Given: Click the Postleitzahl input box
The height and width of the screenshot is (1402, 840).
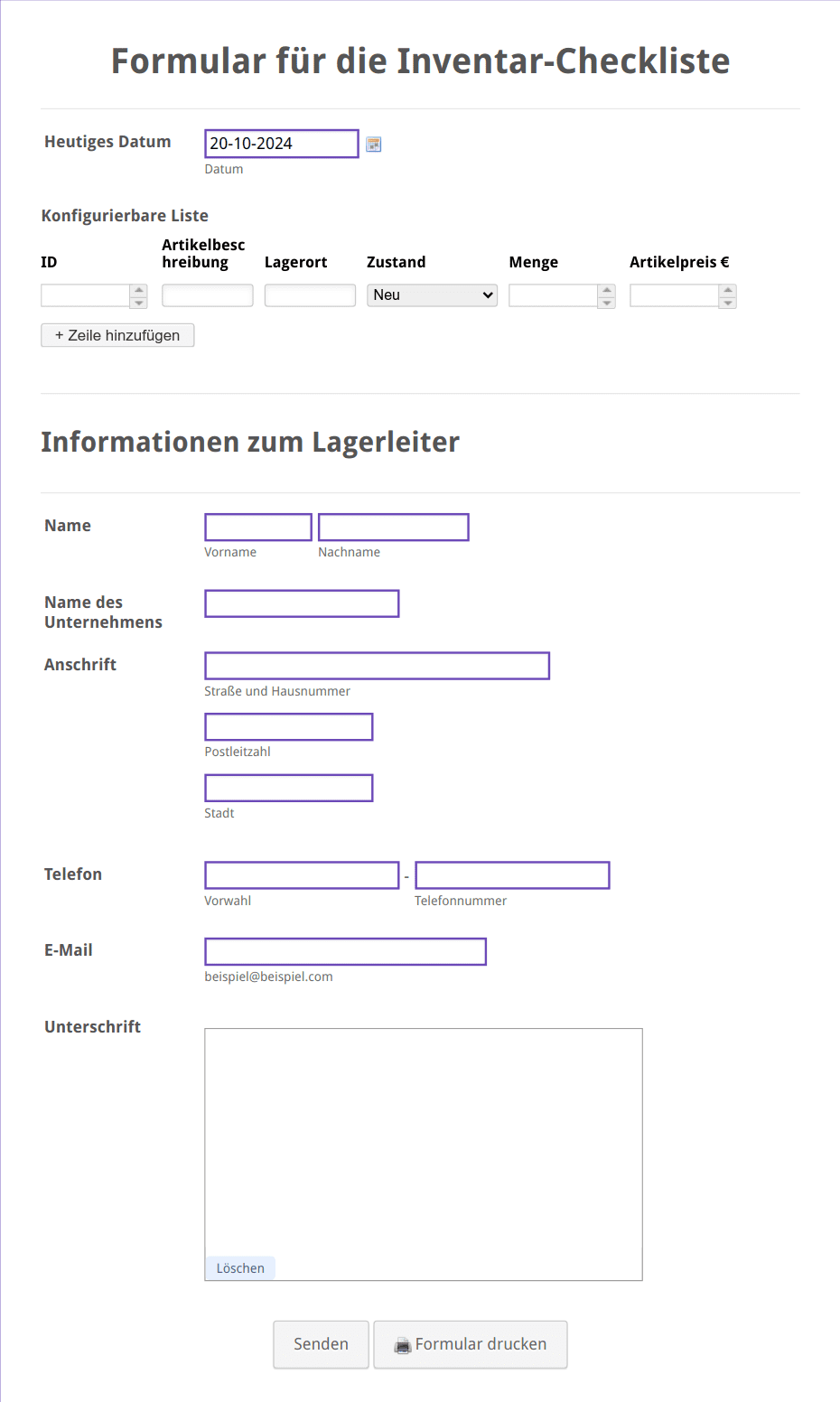Looking at the screenshot, I should pos(288,726).
